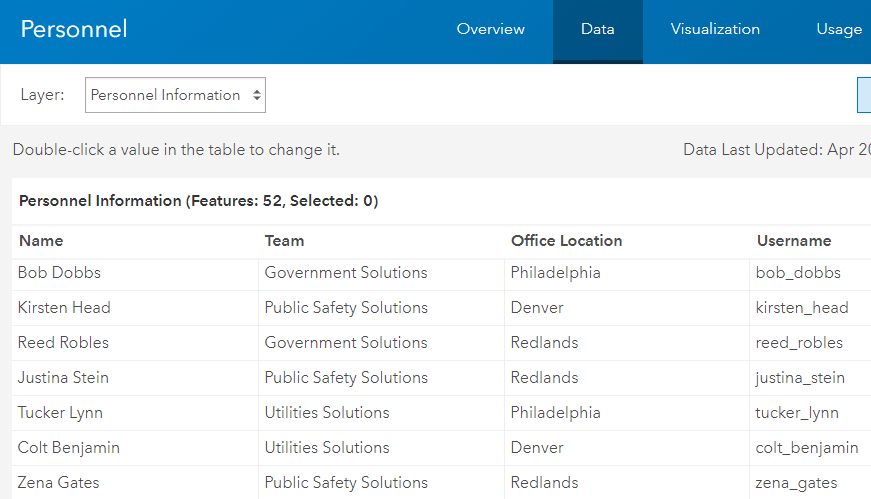Viewport: 871px width, 499px height.
Task: Open the Personnel Information layer dropdown
Action: point(175,95)
